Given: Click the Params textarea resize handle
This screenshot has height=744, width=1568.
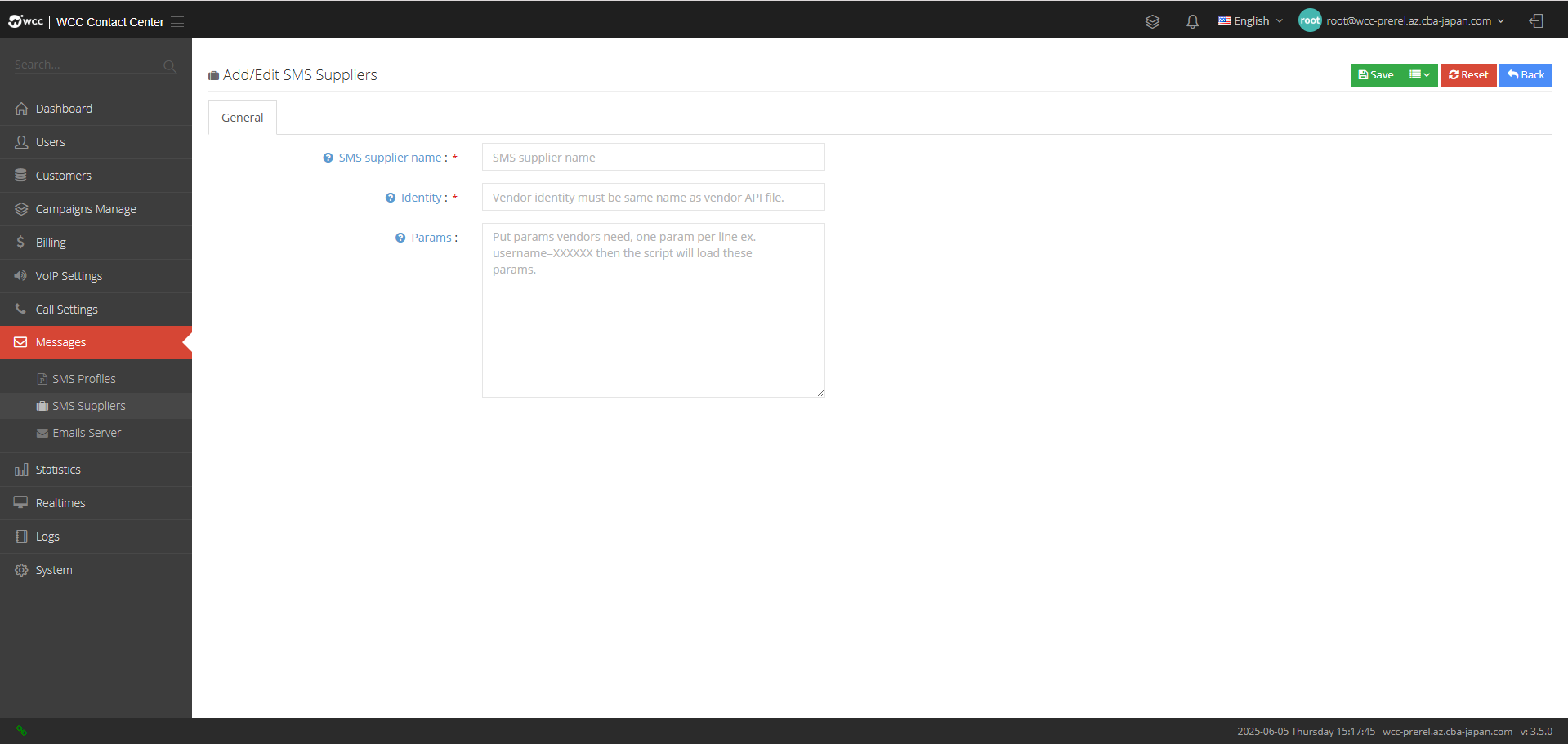Looking at the screenshot, I should [820, 393].
